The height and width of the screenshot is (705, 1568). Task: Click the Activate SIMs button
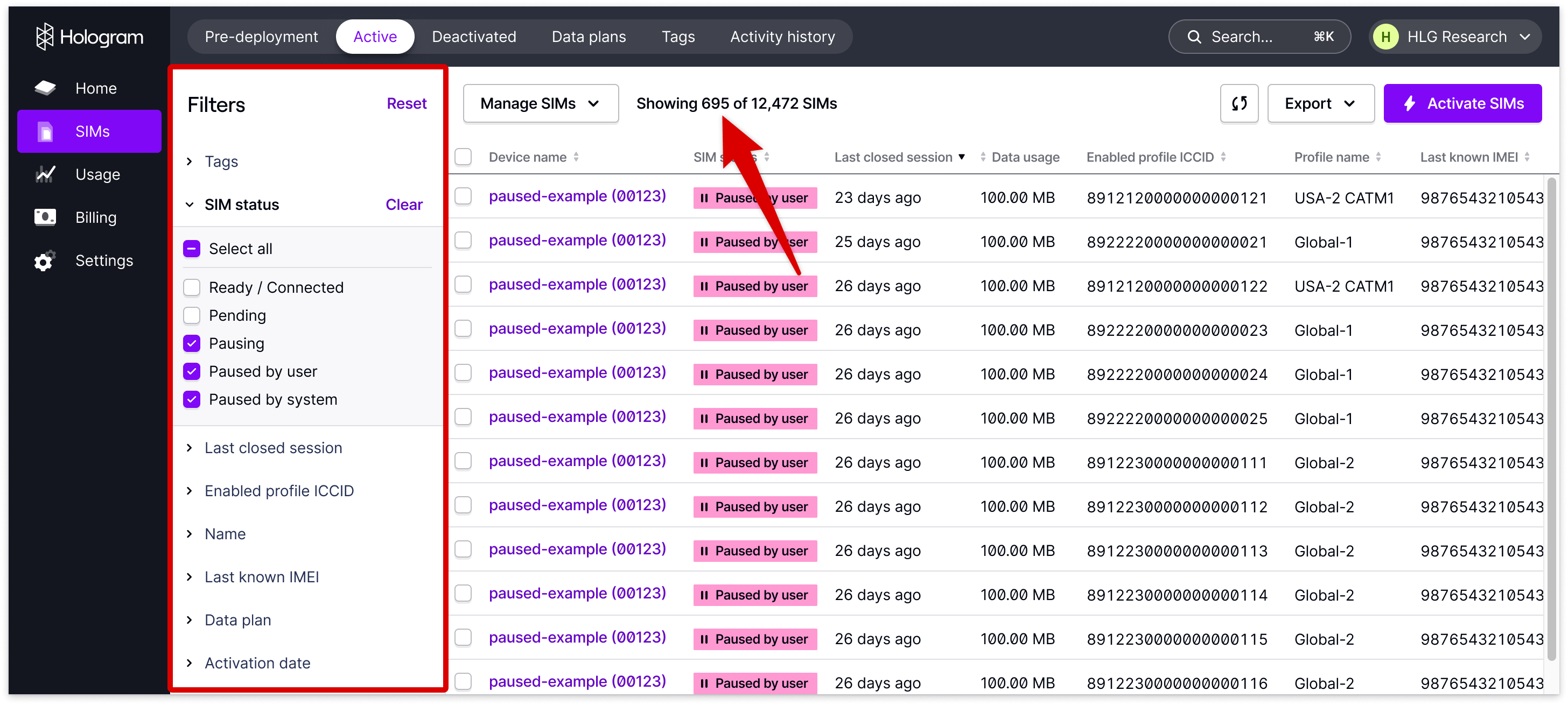click(x=1462, y=103)
